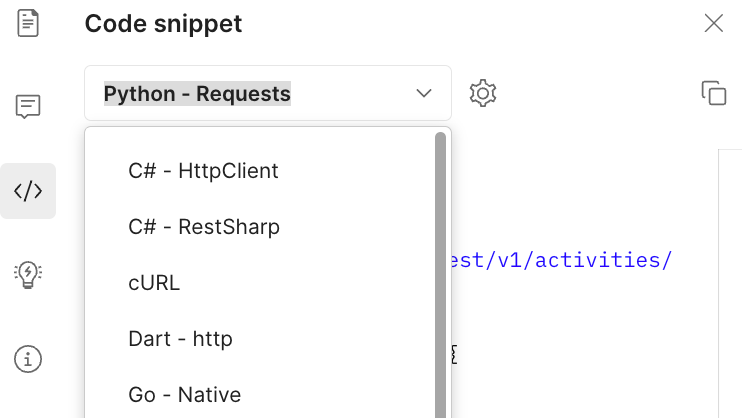This screenshot has height=418, width=755.
Task: Select the Code snippet sidebar icon
Action: 28,191
